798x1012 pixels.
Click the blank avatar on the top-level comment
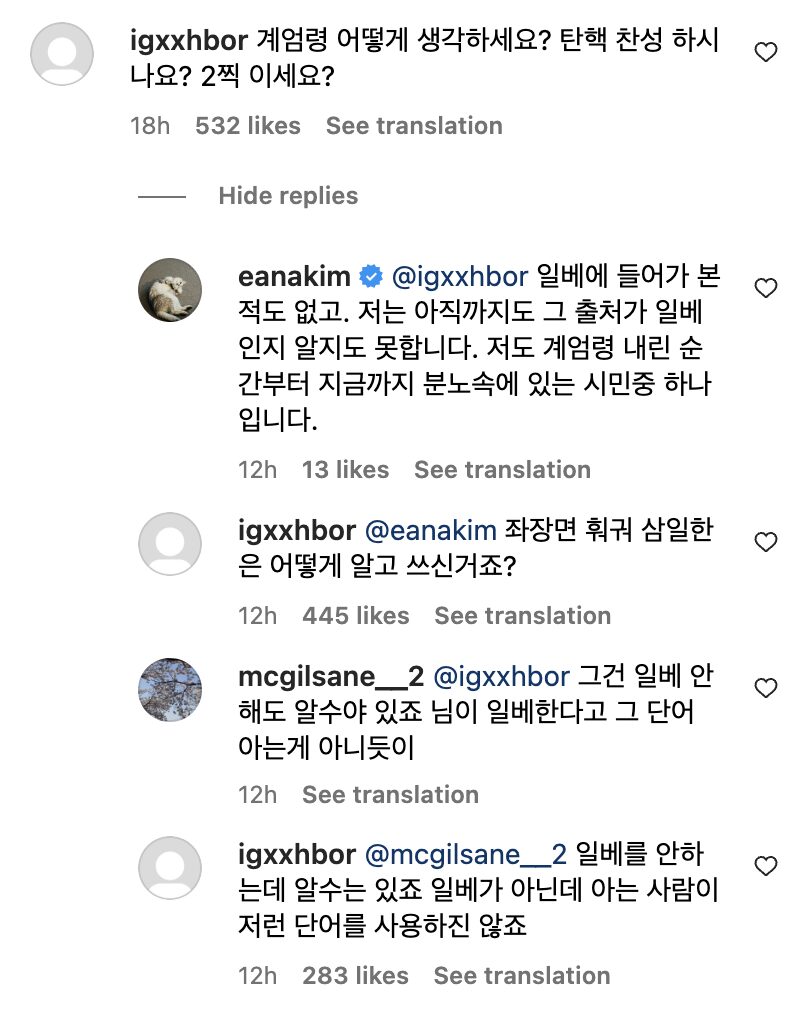click(64, 54)
